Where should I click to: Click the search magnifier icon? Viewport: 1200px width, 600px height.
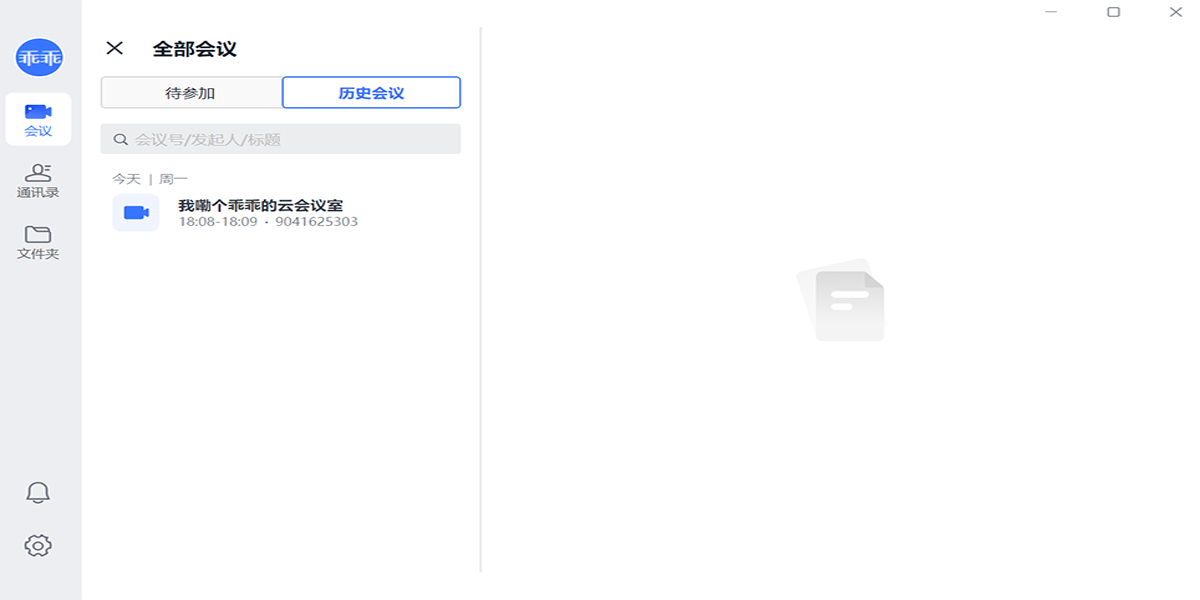click(121, 140)
